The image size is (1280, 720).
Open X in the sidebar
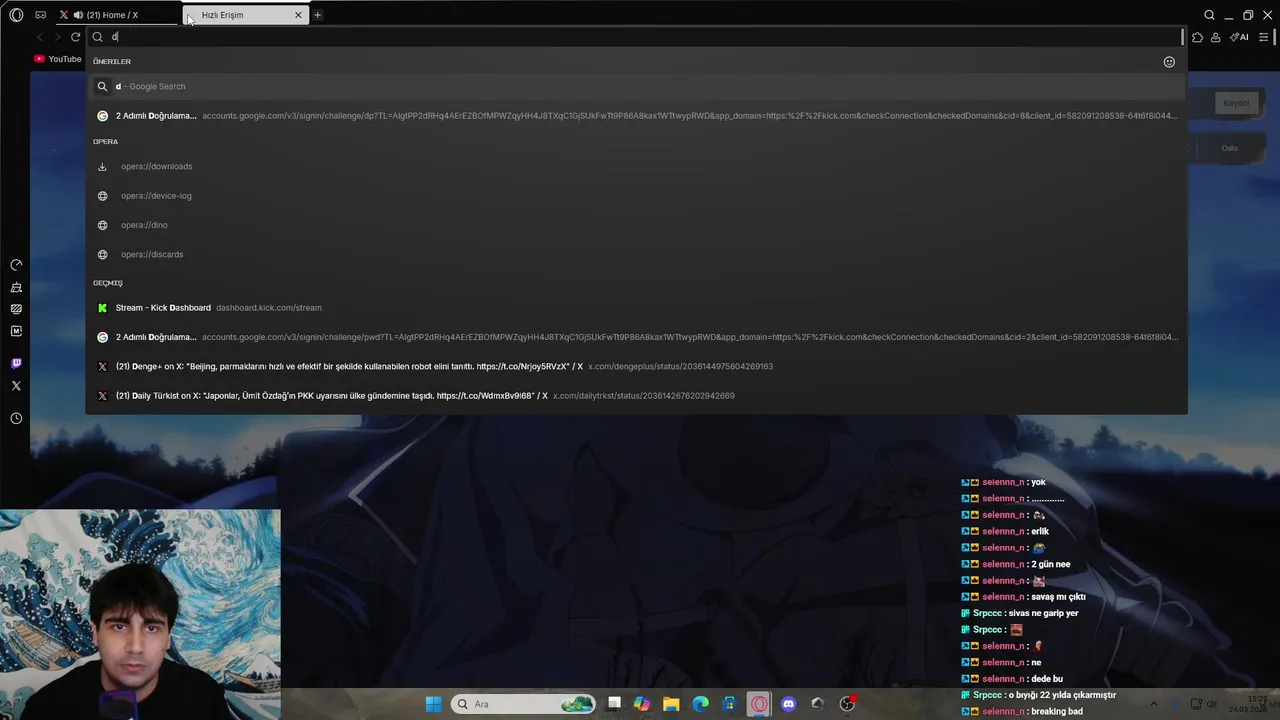point(16,386)
